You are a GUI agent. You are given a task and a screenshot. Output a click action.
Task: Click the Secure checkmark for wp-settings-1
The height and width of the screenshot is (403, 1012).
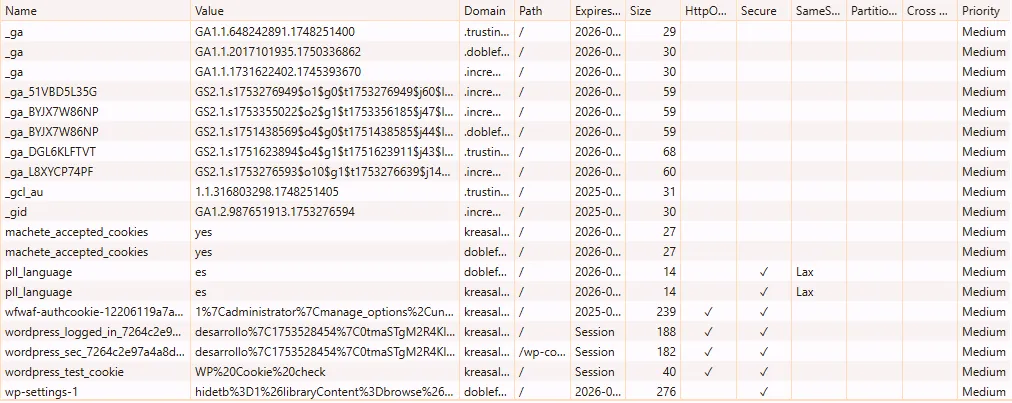(x=764, y=392)
